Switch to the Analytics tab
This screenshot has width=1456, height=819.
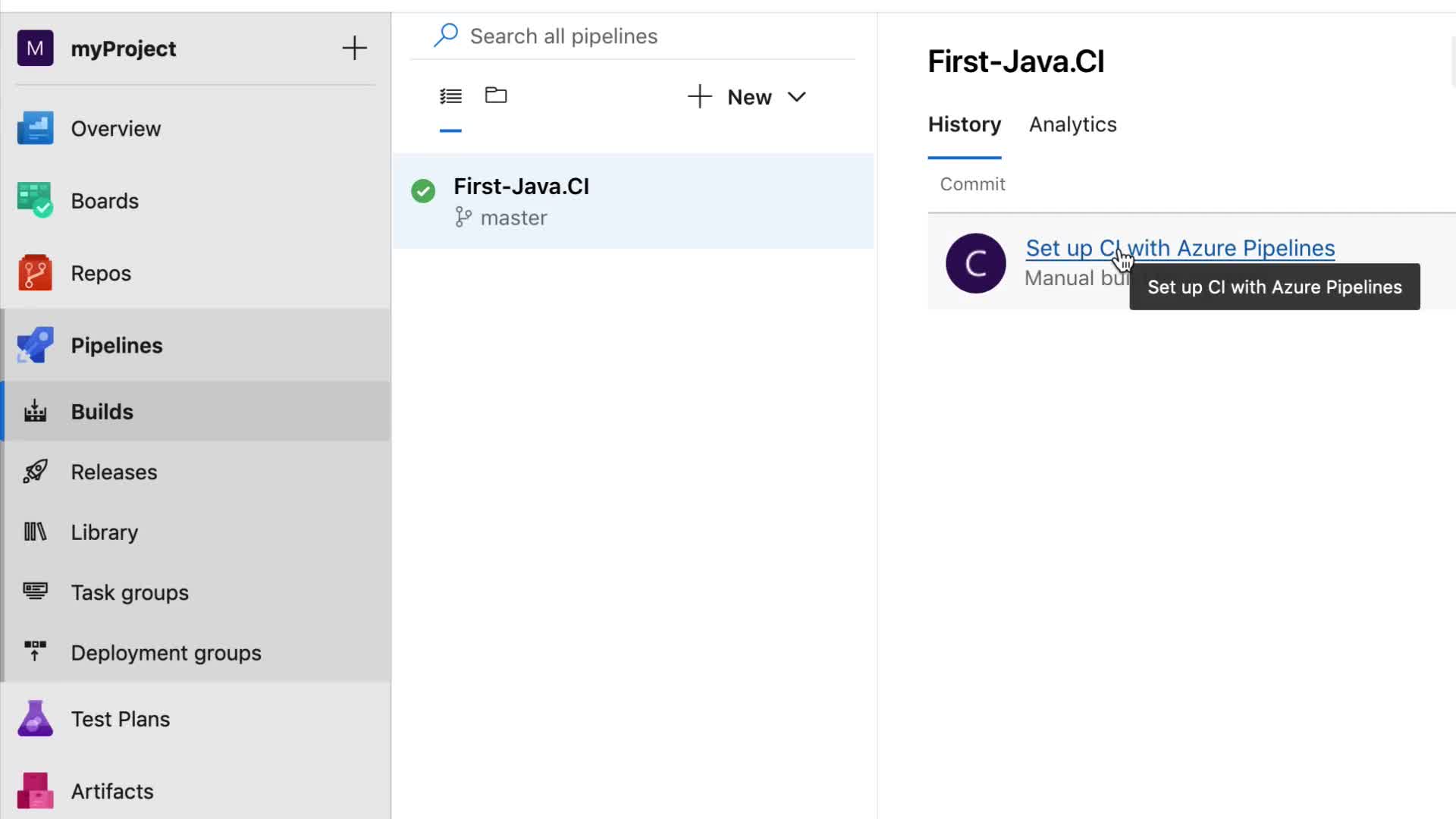coord(1072,124)
